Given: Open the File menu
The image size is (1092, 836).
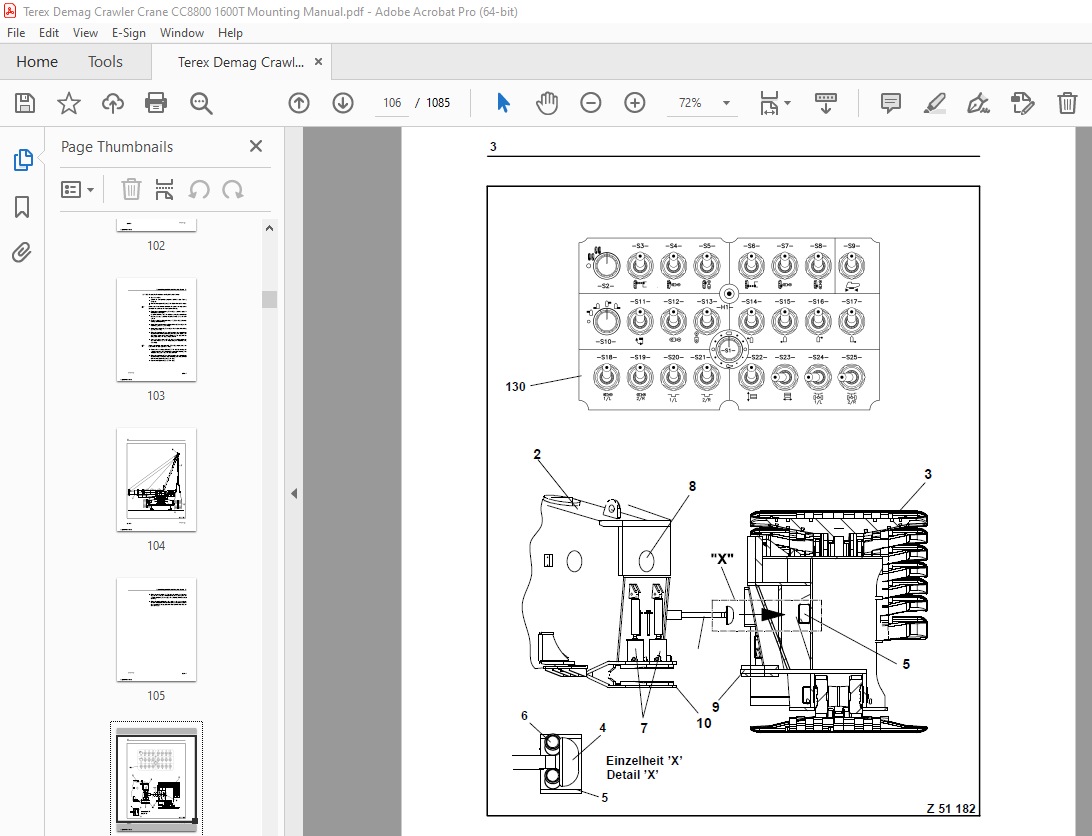Looking at the screenshot, I should click(16, 33).
